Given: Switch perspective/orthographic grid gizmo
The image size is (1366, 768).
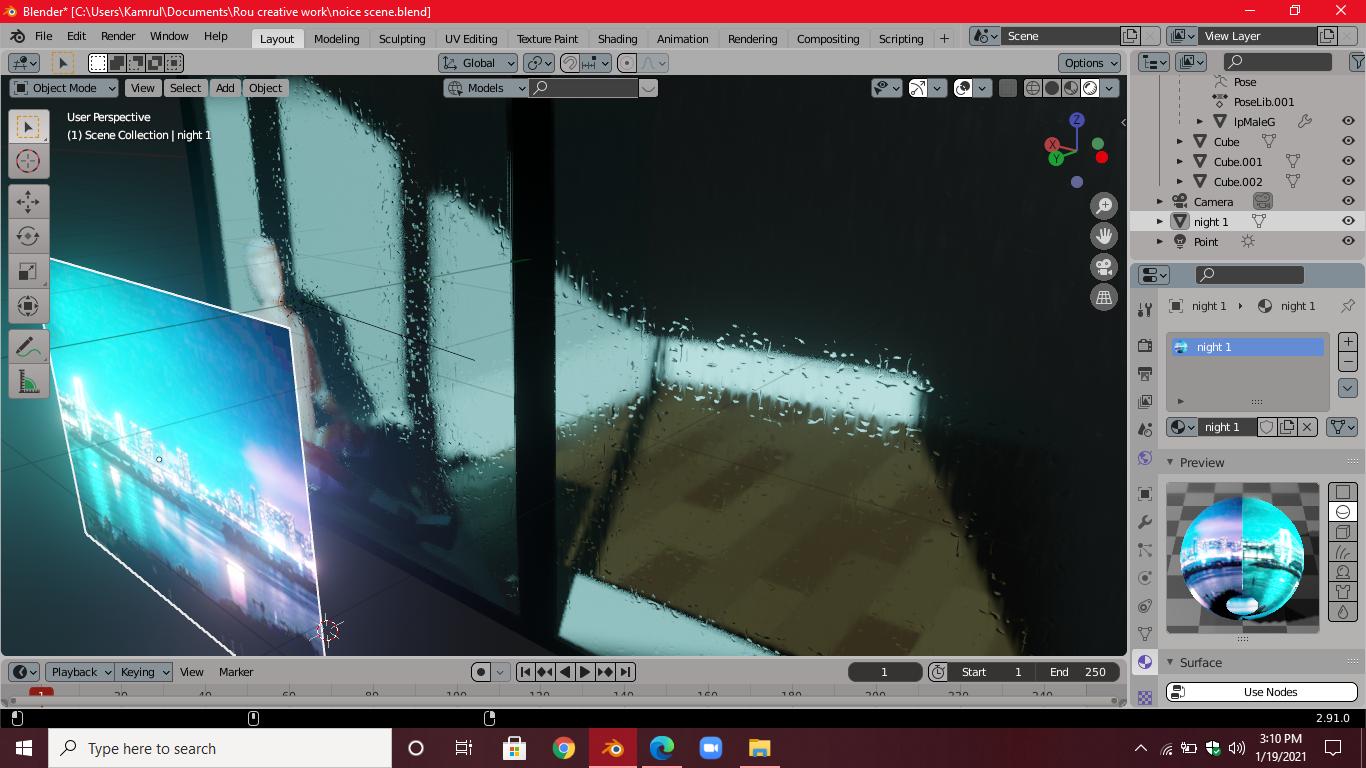Looking at the screenshot, I should tap(1104, 297).
